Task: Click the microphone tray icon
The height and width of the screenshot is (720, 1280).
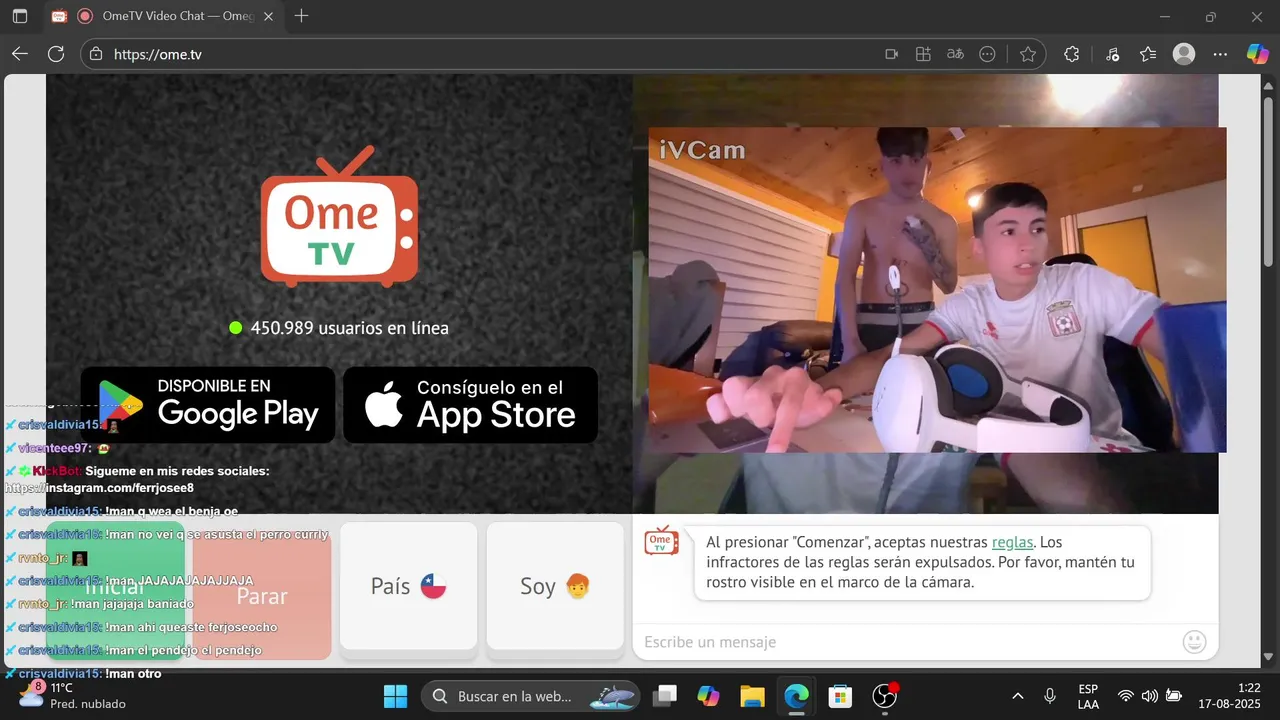Action: pos(1050,696)
